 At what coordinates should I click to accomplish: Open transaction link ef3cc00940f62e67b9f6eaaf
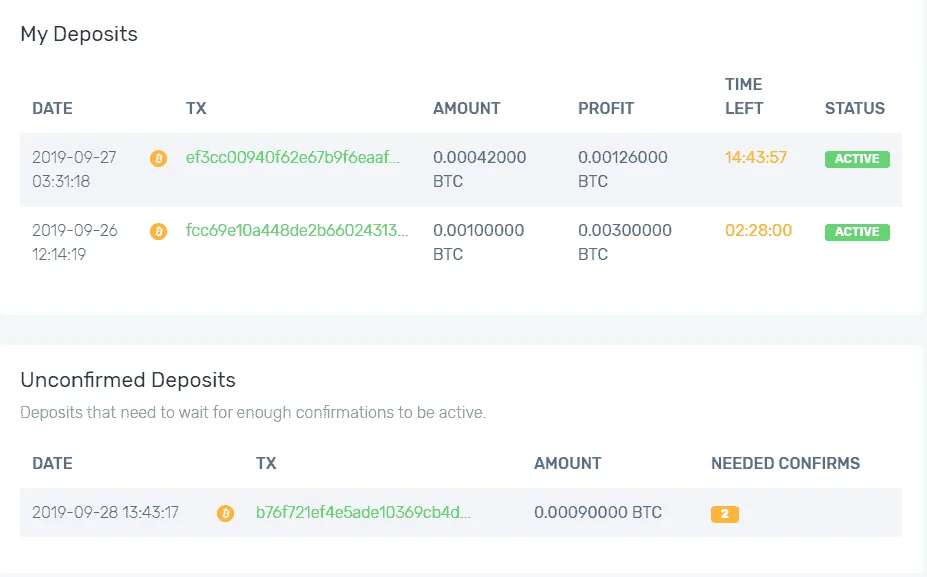[293, 157]
